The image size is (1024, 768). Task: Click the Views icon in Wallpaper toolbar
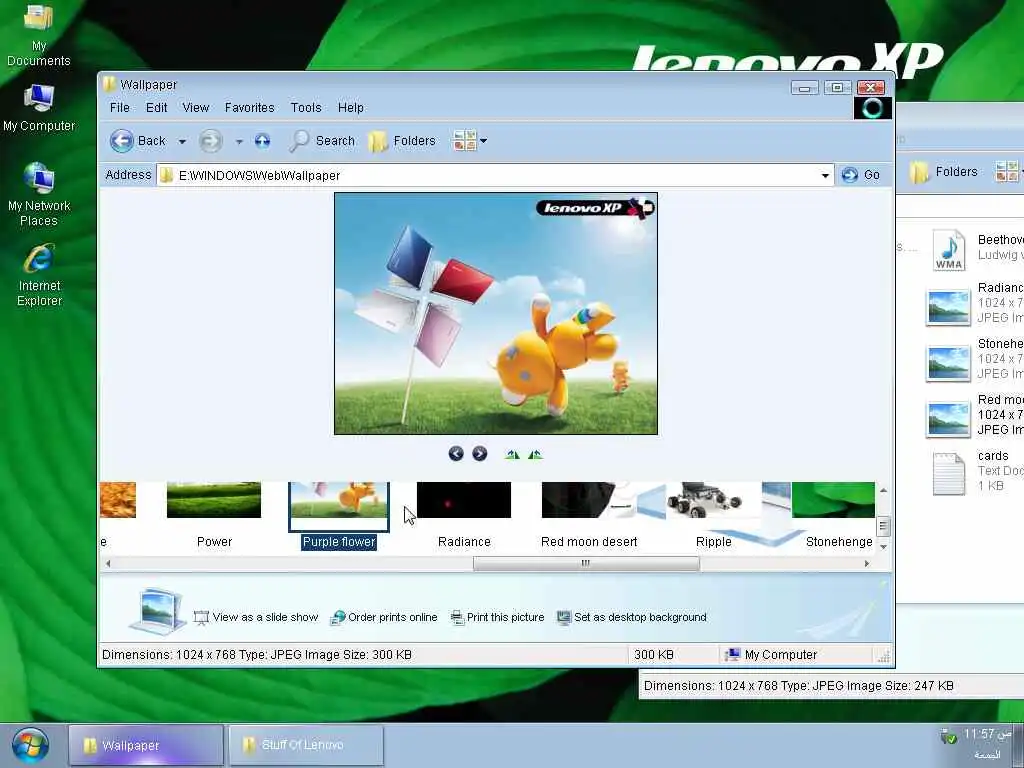pyautogui.click(x=464, y=141)
